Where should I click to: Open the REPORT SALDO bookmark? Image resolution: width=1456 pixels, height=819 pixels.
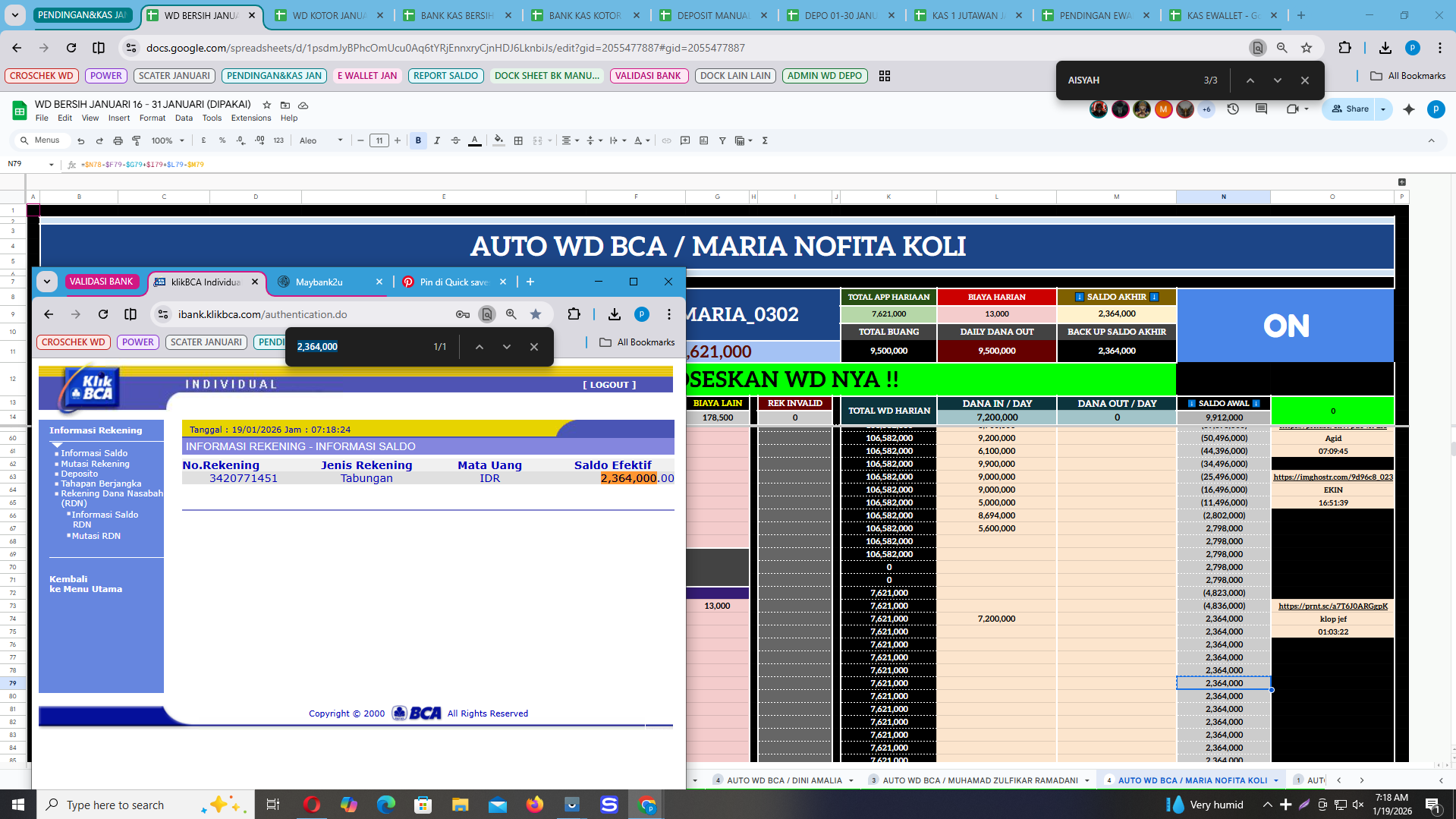[x=445, y=76]
